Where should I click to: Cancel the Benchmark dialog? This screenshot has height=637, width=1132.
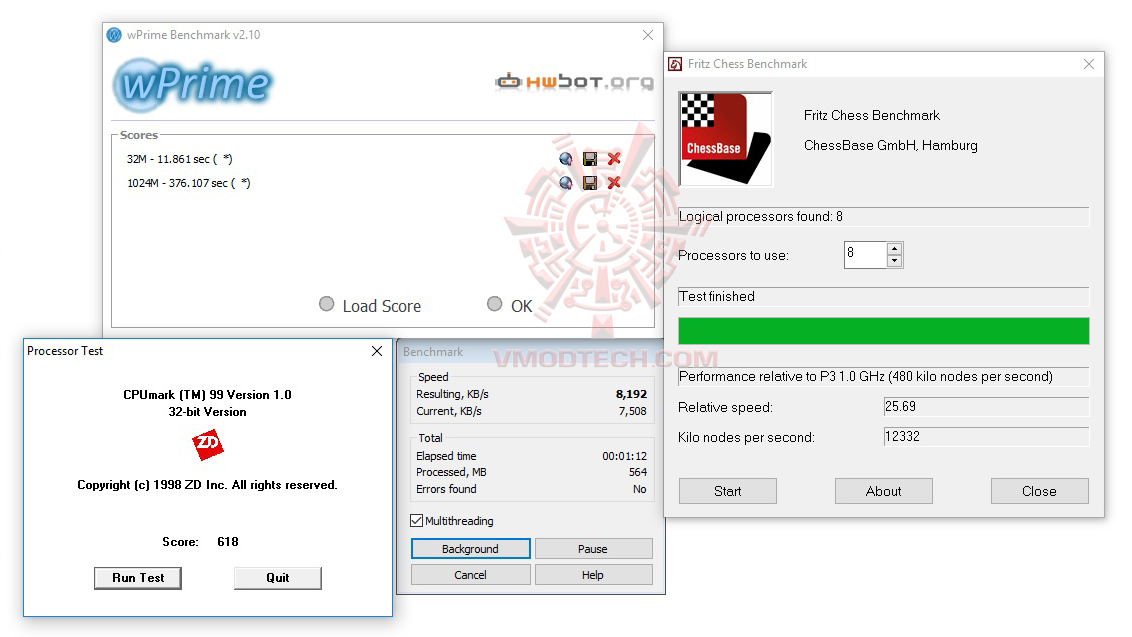click(471, 575)
